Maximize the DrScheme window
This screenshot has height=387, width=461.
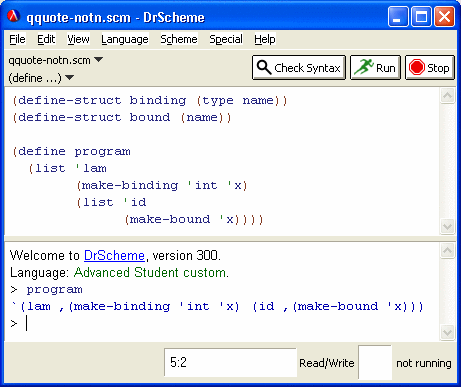(x=421, y=17)
